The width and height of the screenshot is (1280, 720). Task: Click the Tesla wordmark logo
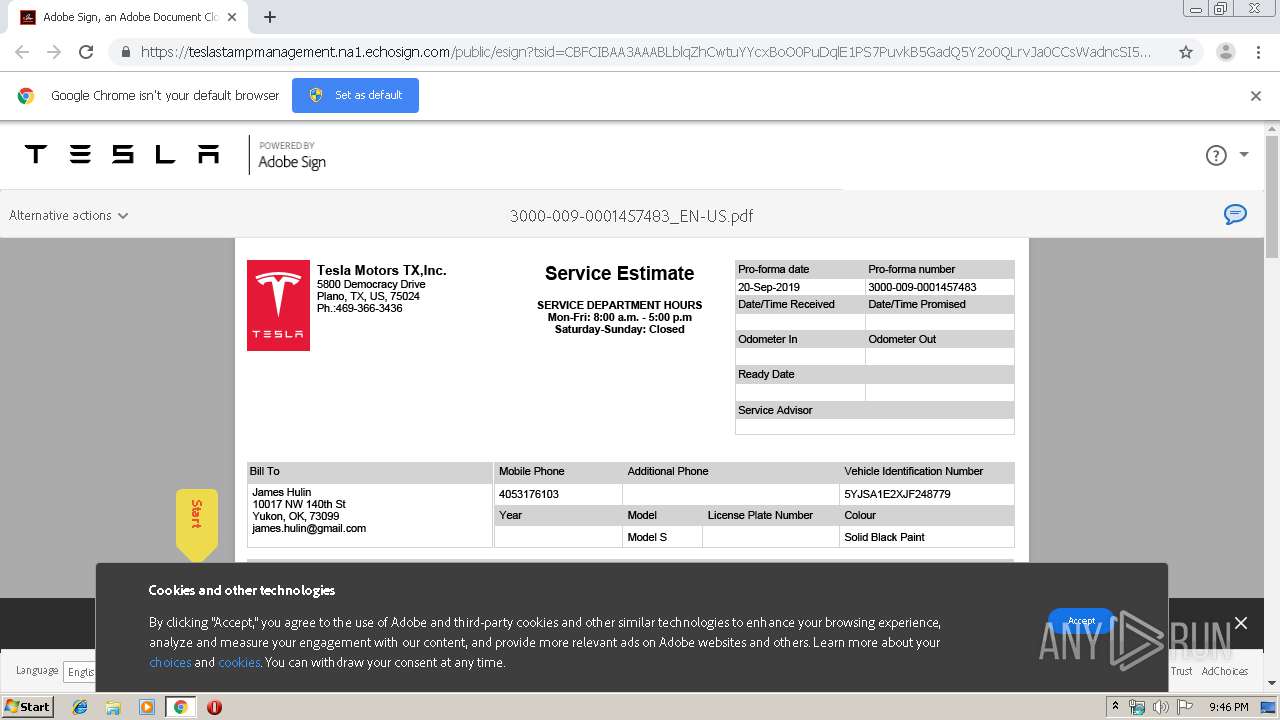[x=122, y=154]
